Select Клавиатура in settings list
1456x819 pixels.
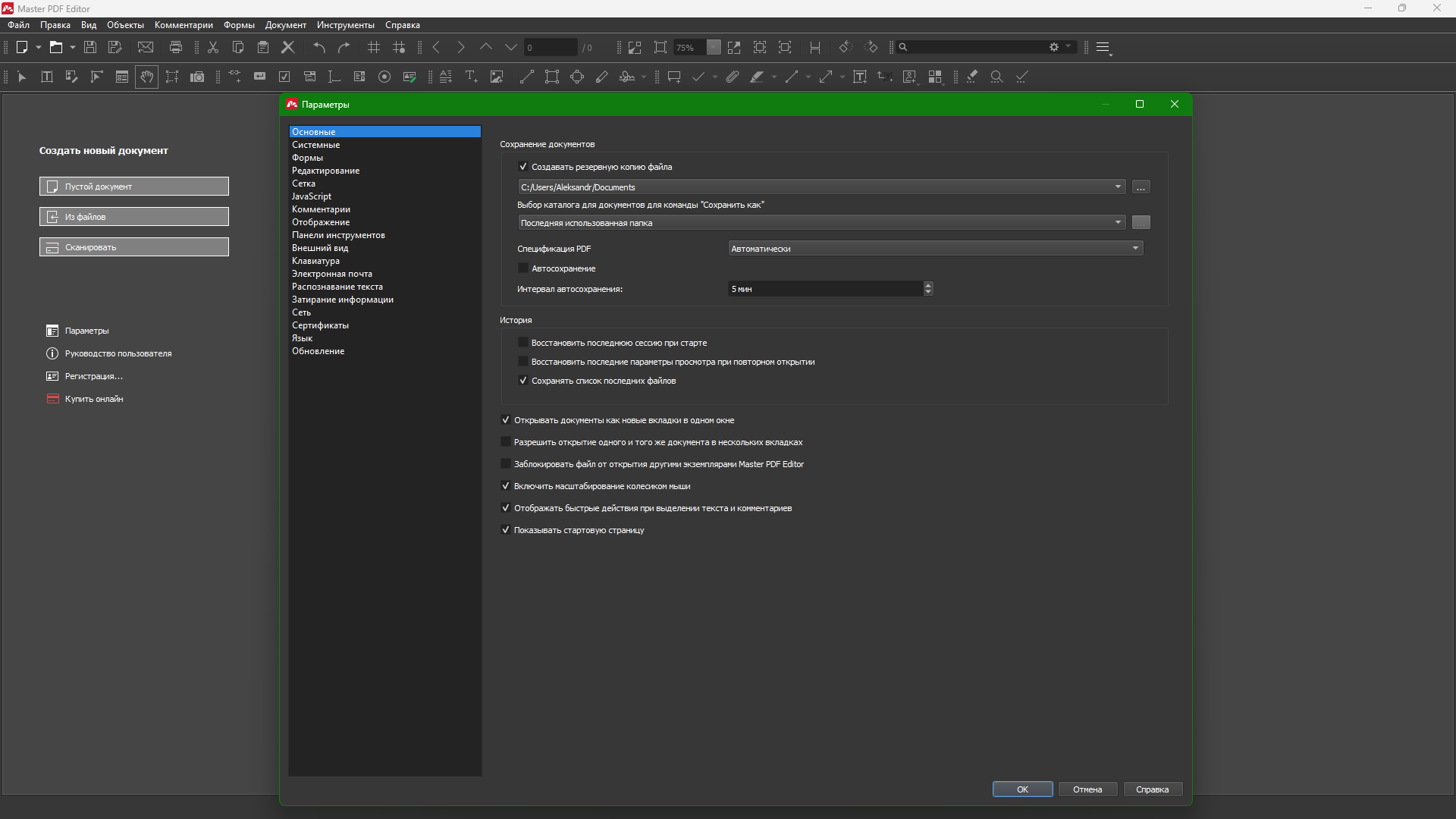pyautogui.click(x=315, y=261)
